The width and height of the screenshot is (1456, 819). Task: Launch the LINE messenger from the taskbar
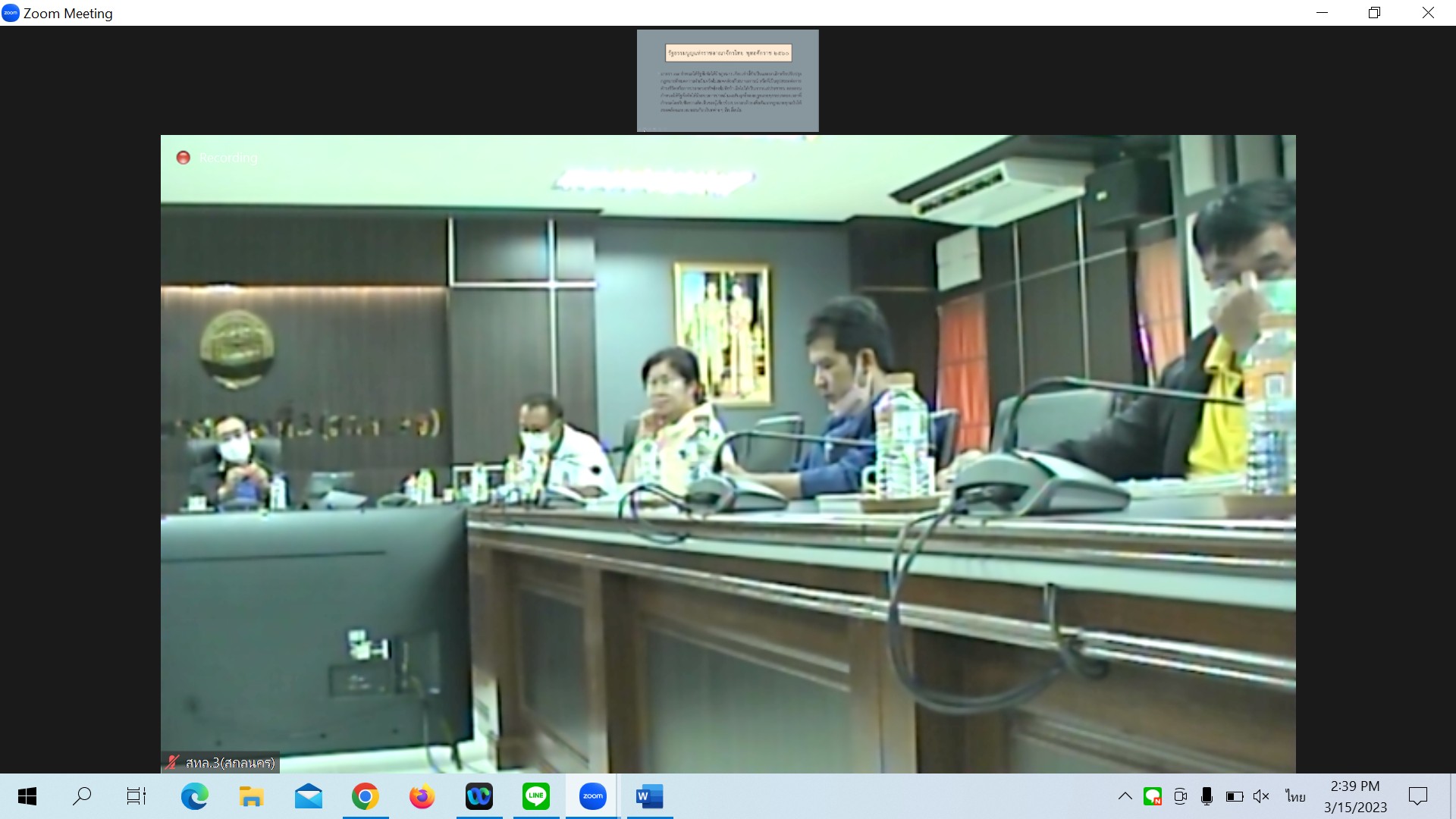pyautogui.click(x=536, y=796)
